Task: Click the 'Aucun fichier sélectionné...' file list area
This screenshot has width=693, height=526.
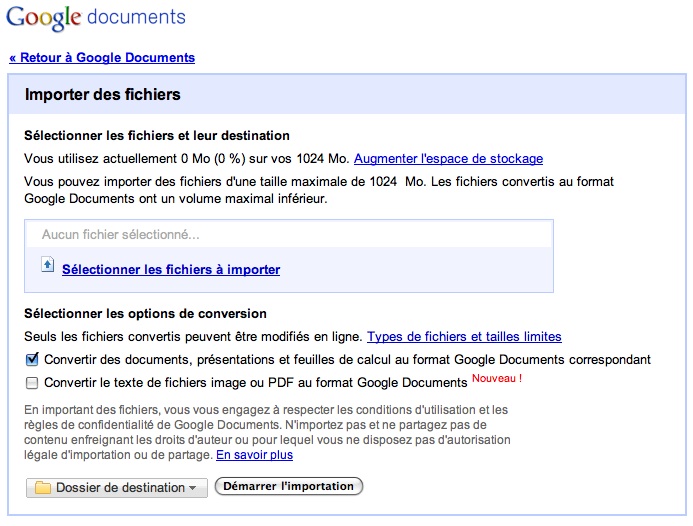Action: [x=289, y=234]
